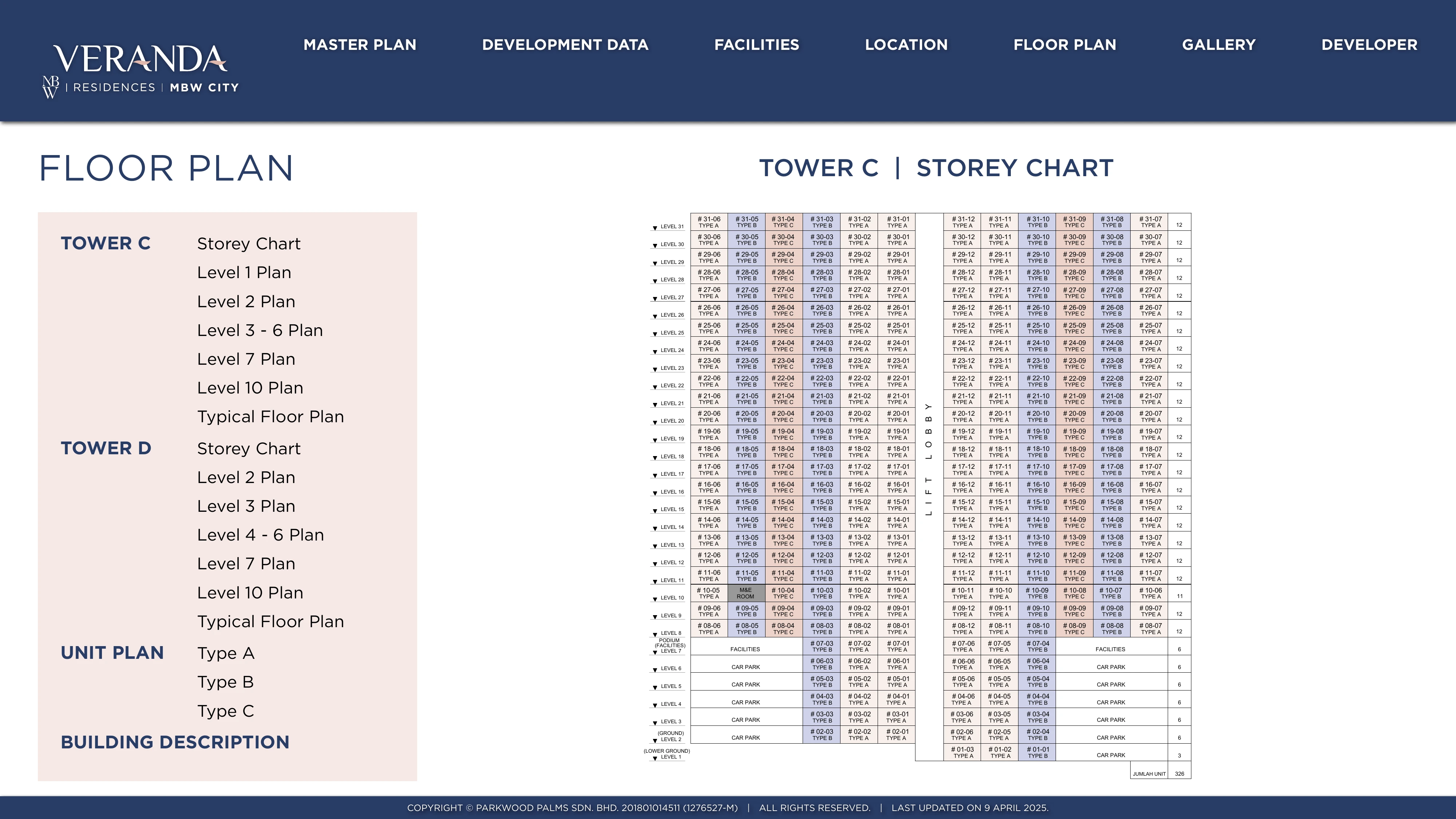The image size is (1456, 819).
Task: Open the Building Description section
Action: [x=175, y=742]
